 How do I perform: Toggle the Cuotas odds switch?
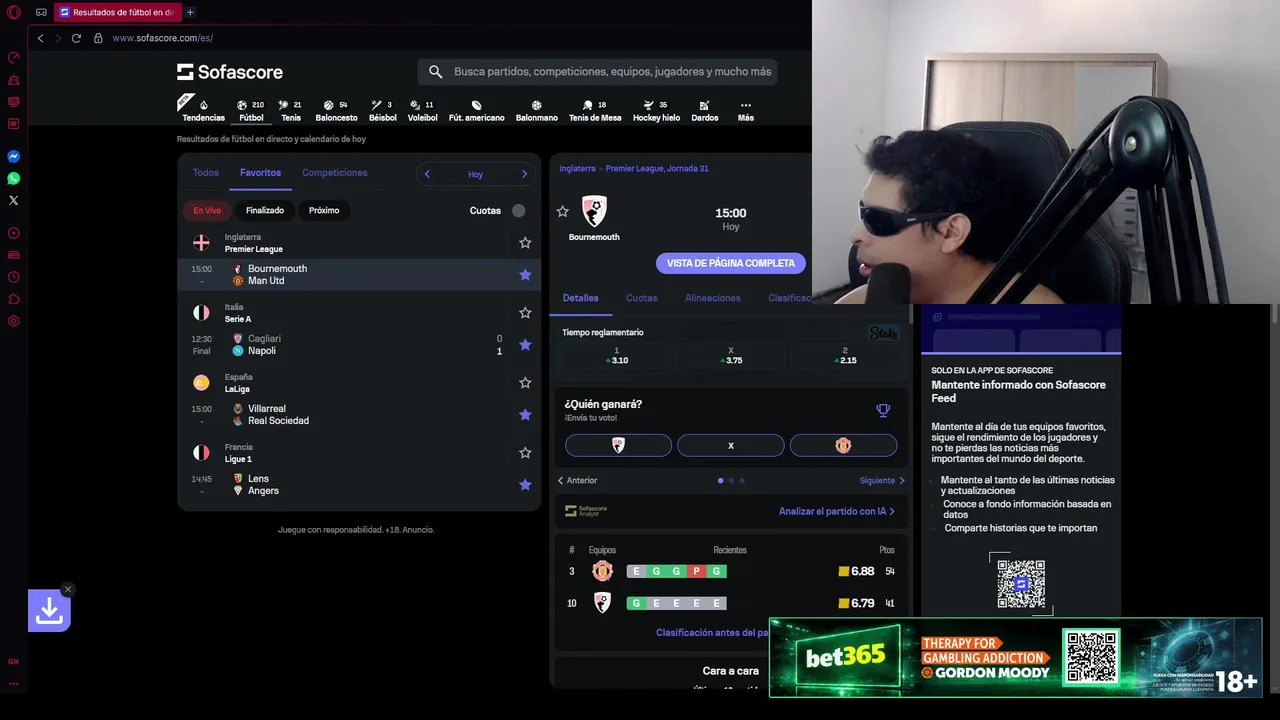(x=518, y=210)
